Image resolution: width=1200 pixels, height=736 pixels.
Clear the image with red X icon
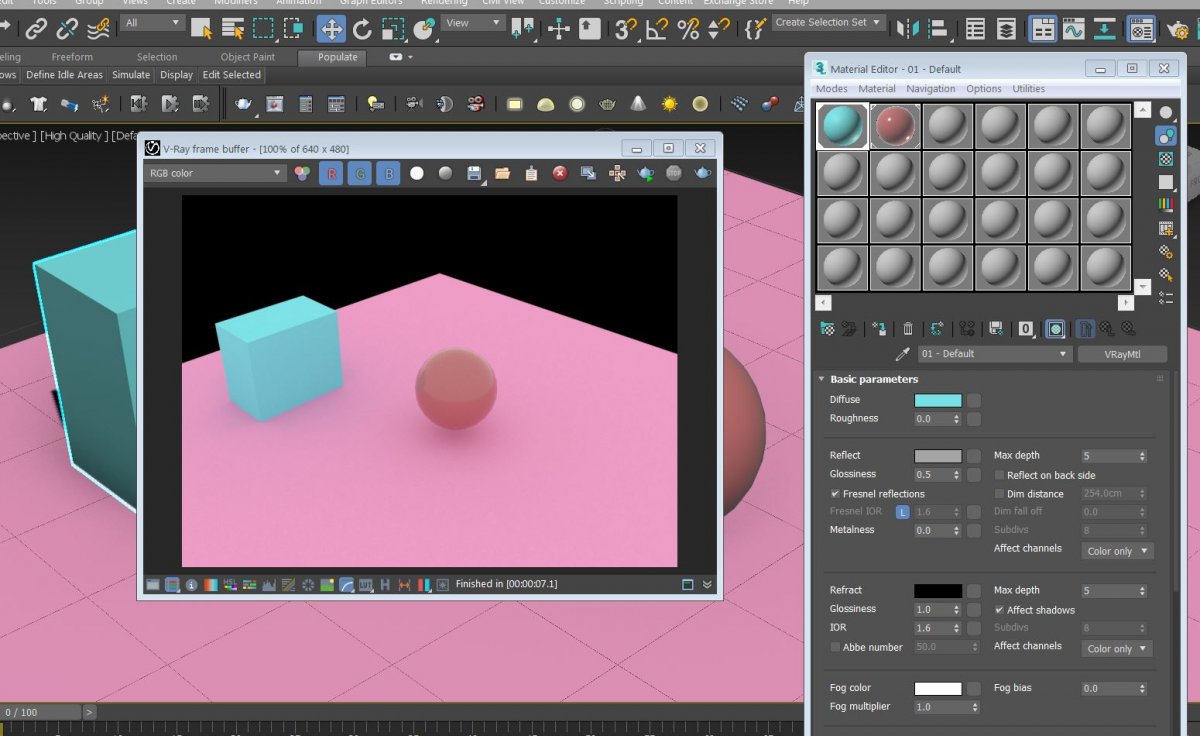560,173
